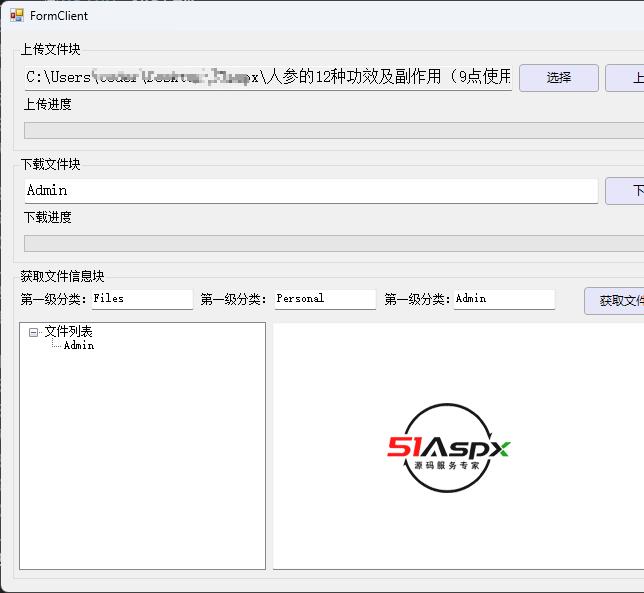This screenshot has height=593, width=644.
Task: Click the 上传文件块 group title
Action: coord(51,49)
